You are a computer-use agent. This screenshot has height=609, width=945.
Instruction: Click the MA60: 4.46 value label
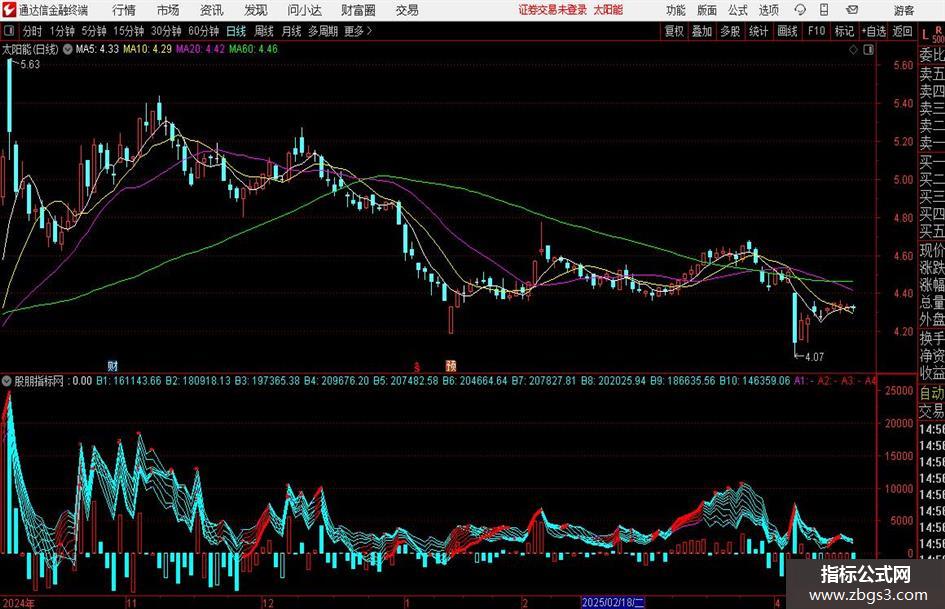tap(253, 49)
